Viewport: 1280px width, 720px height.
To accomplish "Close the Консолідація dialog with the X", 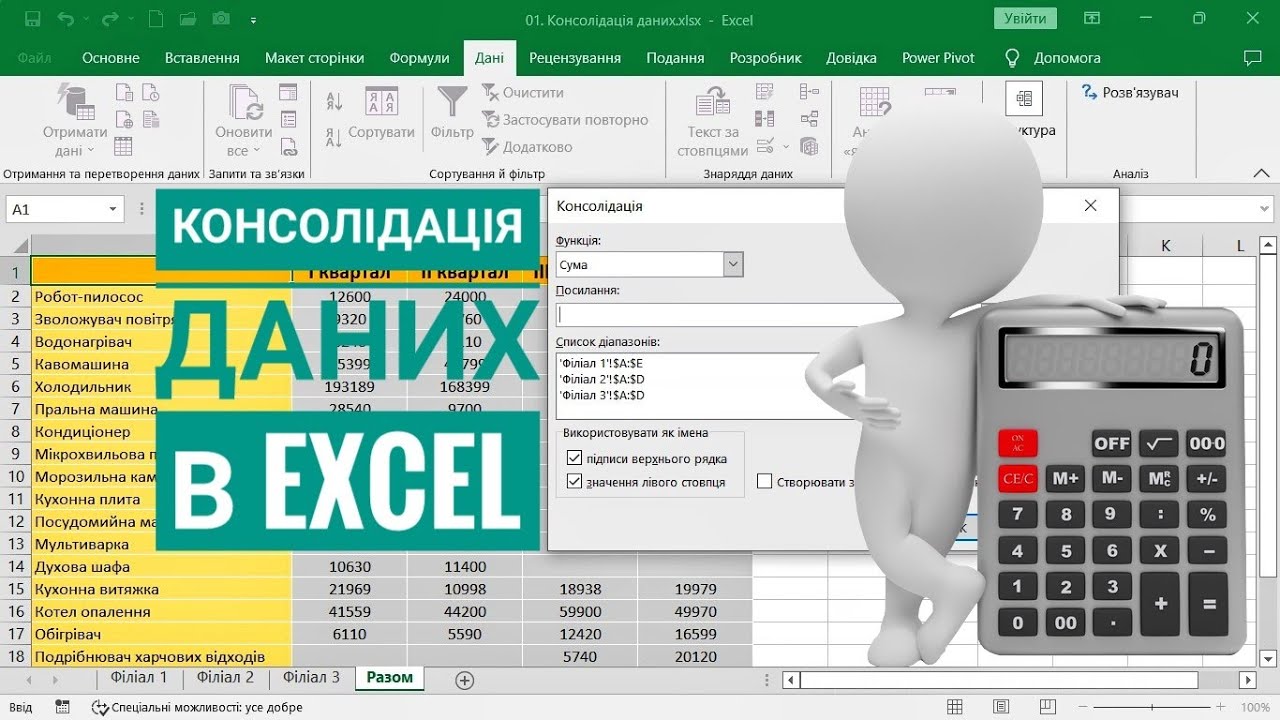I will click(1090, 205).
